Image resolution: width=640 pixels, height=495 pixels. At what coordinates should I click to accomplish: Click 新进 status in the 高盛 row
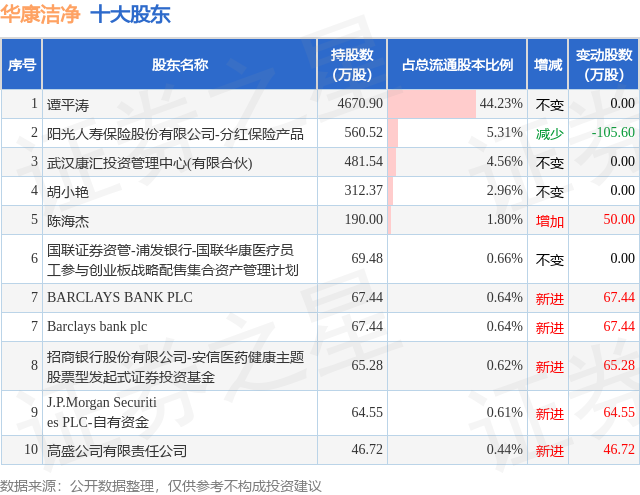click(x=549, y=451)
